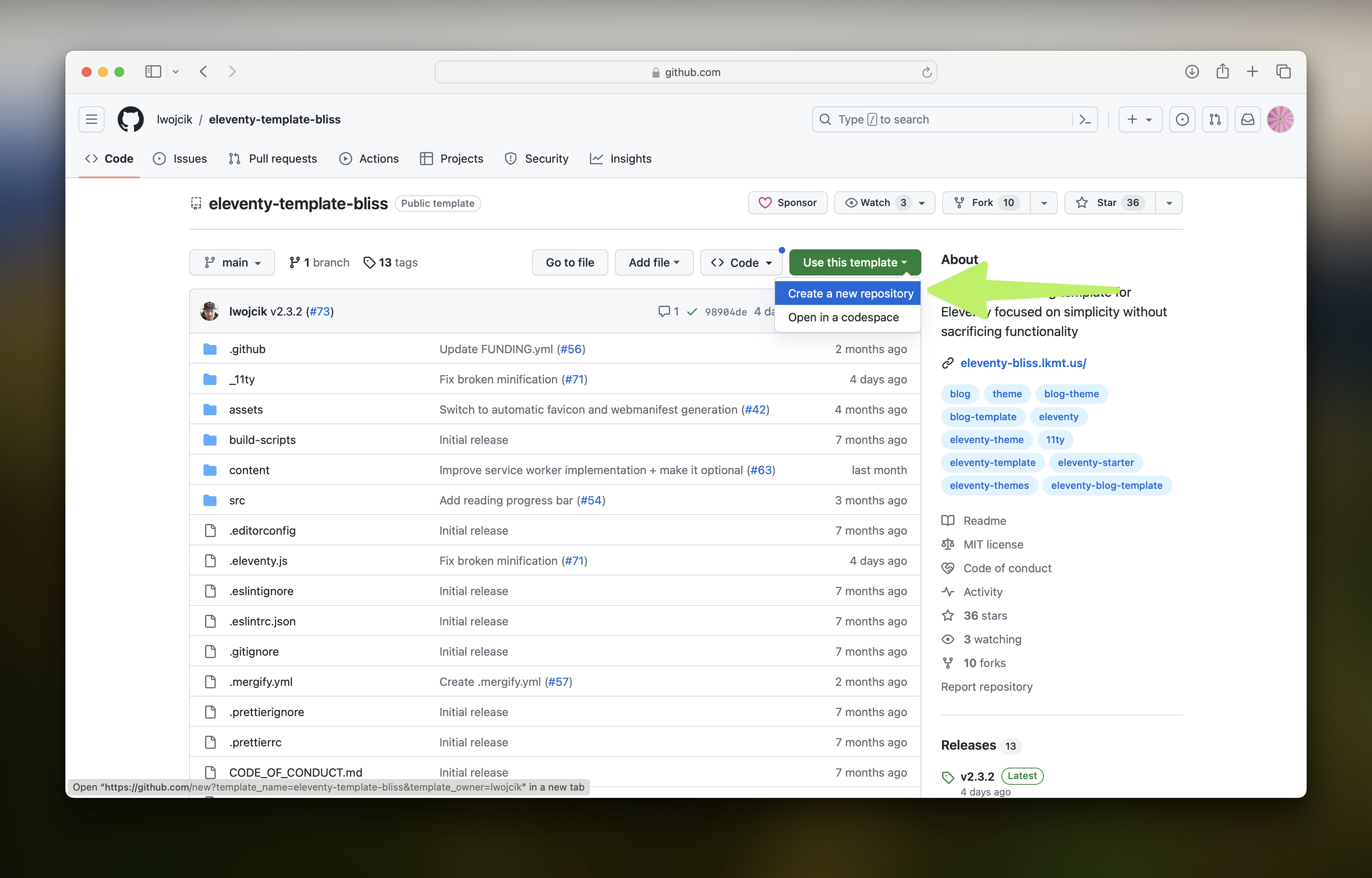Open the .eleventy.js file

(258, 560)
